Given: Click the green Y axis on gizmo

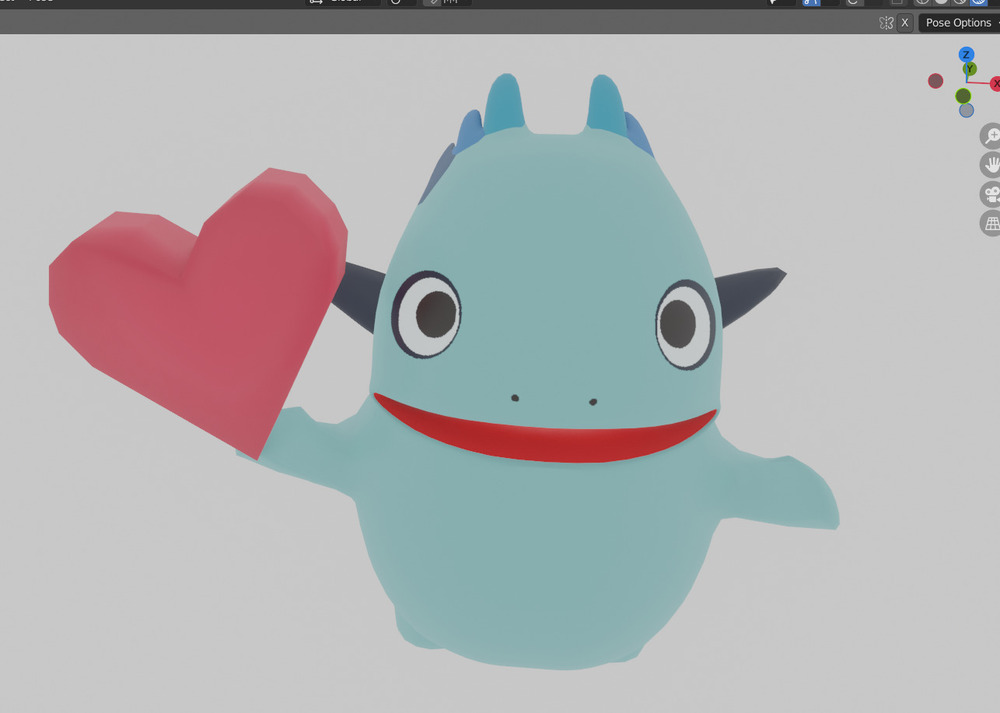Looking at the screenshot, I should tap(969, 69).
